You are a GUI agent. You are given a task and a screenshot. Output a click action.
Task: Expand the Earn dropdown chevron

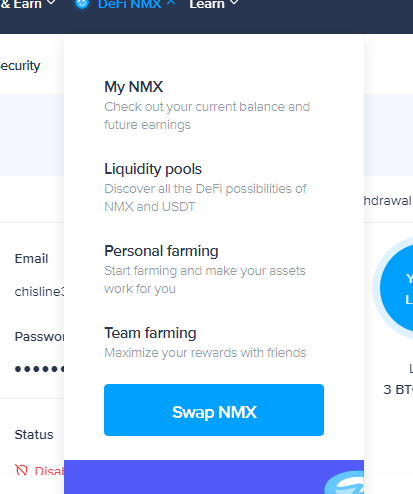click(51, 2)
